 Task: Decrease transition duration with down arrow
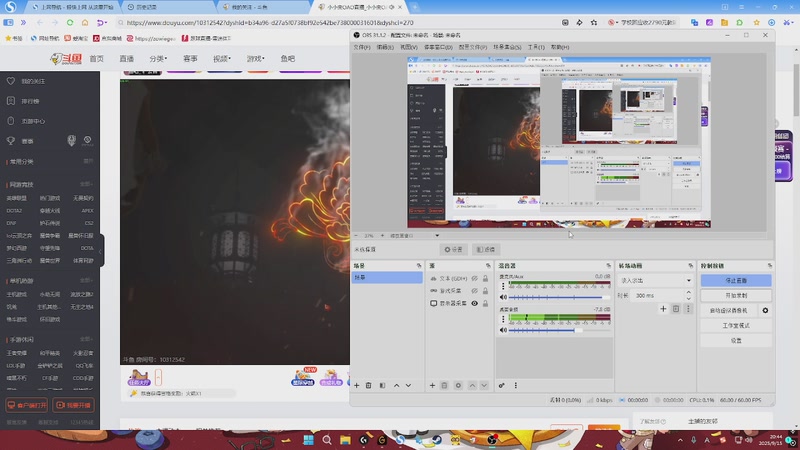688,298
